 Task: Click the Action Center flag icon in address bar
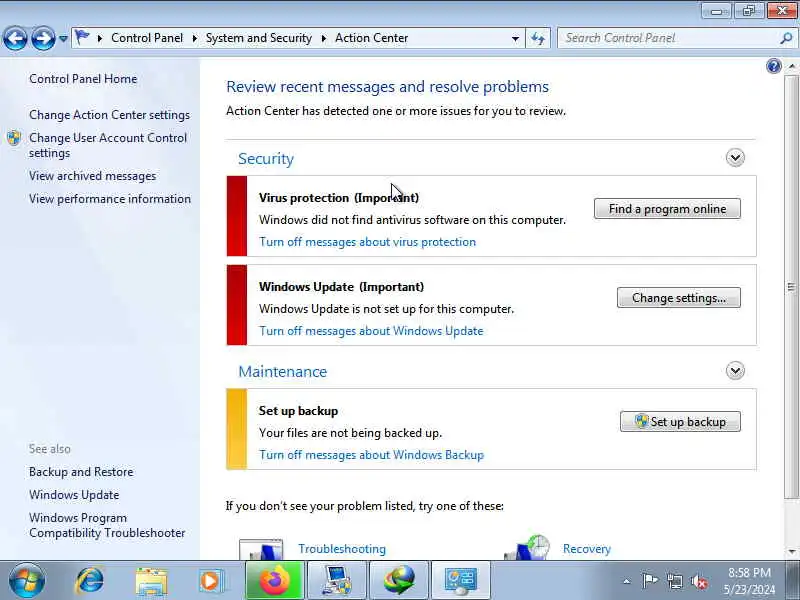(x=82, y=37)
